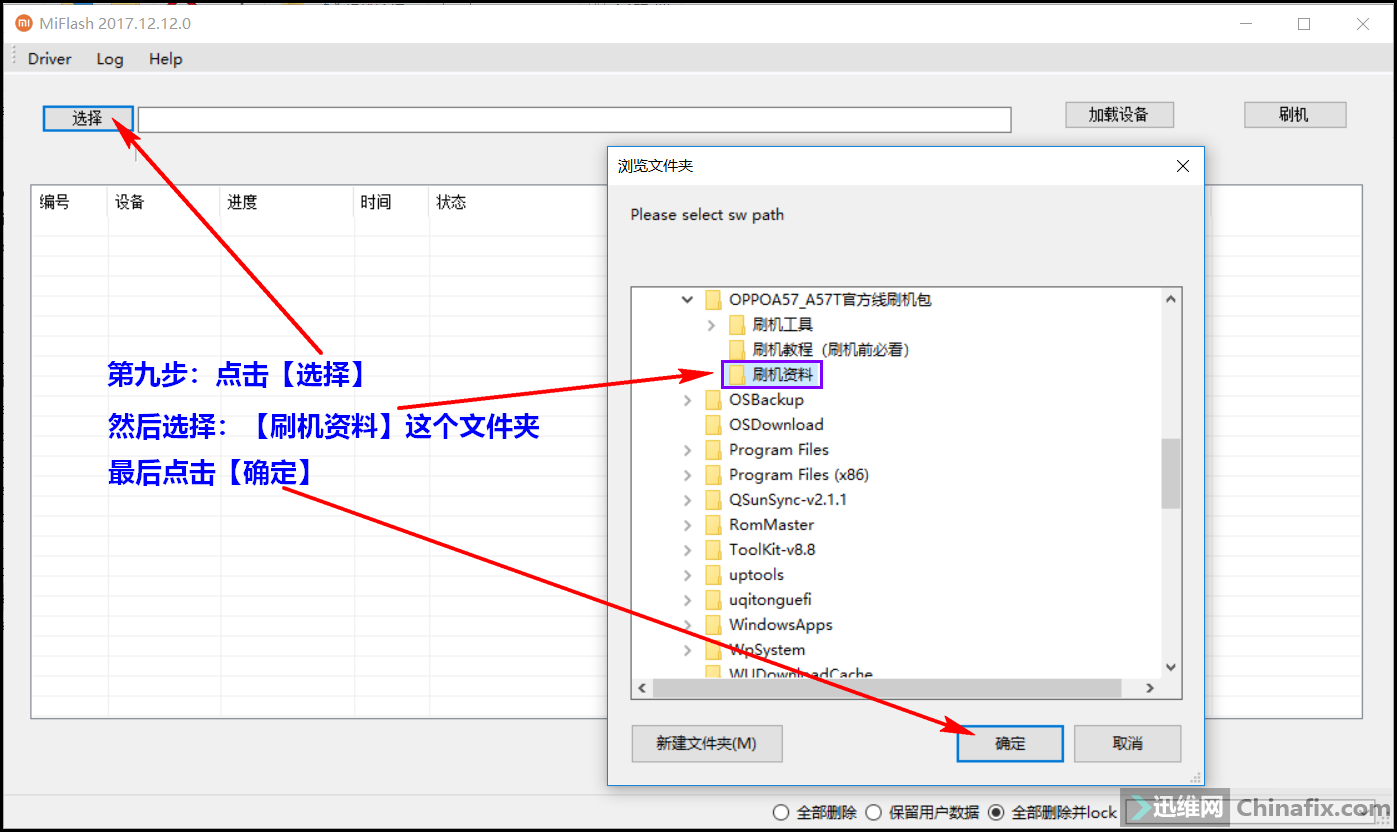Viewport: 1397px width, 832px height.
Task: Minimize the MiFlash window
Action: coord(1245,24)
